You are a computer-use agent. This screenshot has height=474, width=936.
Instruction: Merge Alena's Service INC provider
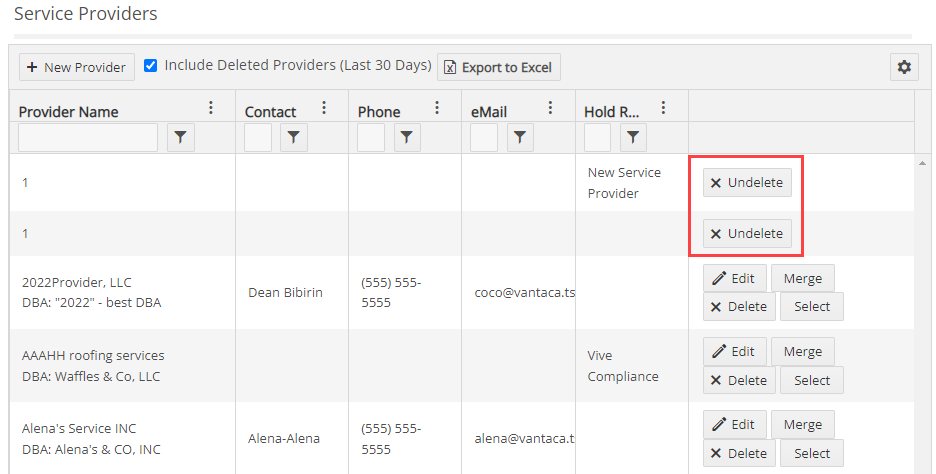click(803, 424)
